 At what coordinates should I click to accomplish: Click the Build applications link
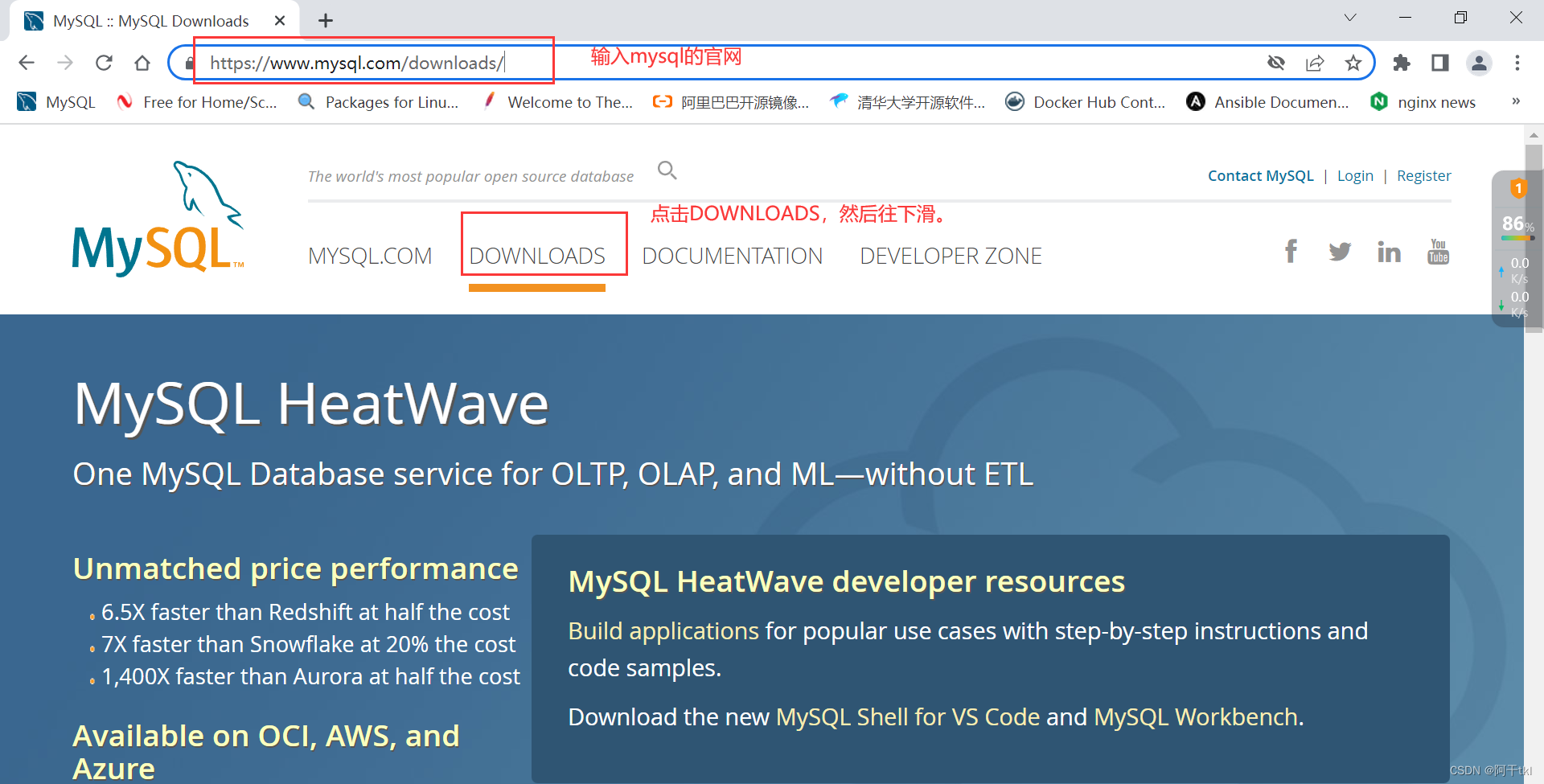click(x=663, y=631)
